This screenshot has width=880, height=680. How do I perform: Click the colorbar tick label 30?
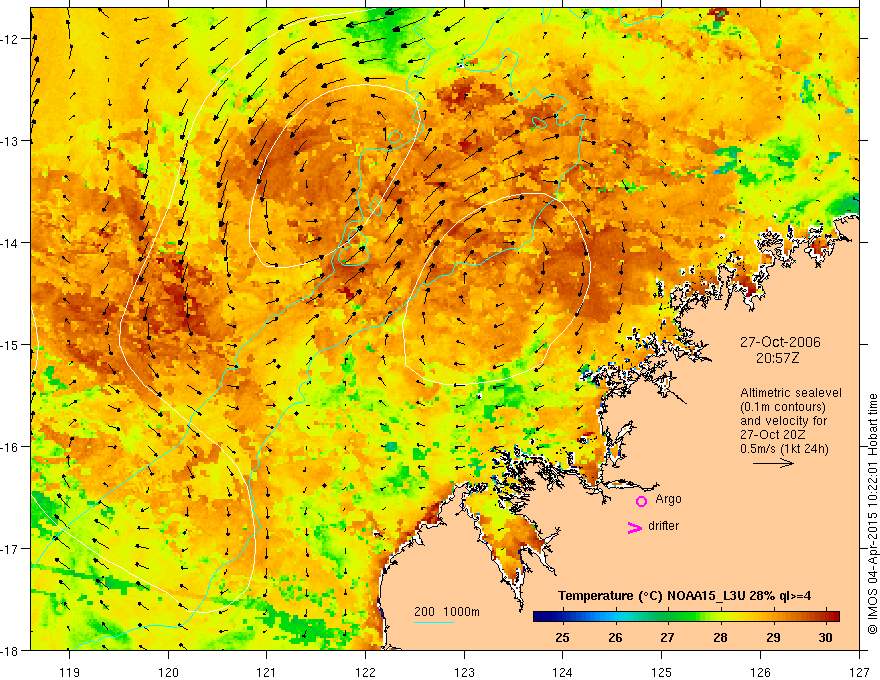tap(825, 637)
